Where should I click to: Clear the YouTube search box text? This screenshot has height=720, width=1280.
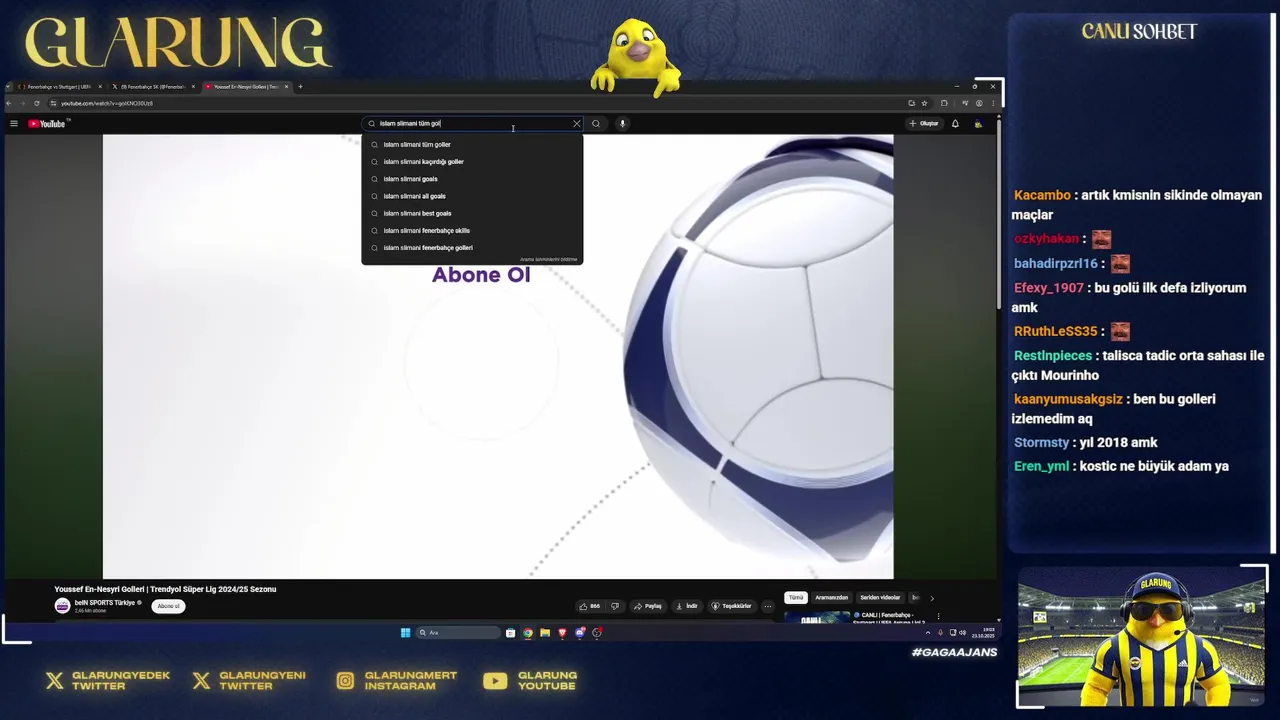576,124
